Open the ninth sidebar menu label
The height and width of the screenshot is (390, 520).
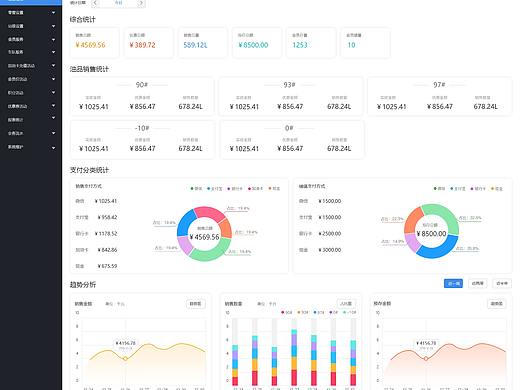tap(15, 120)
